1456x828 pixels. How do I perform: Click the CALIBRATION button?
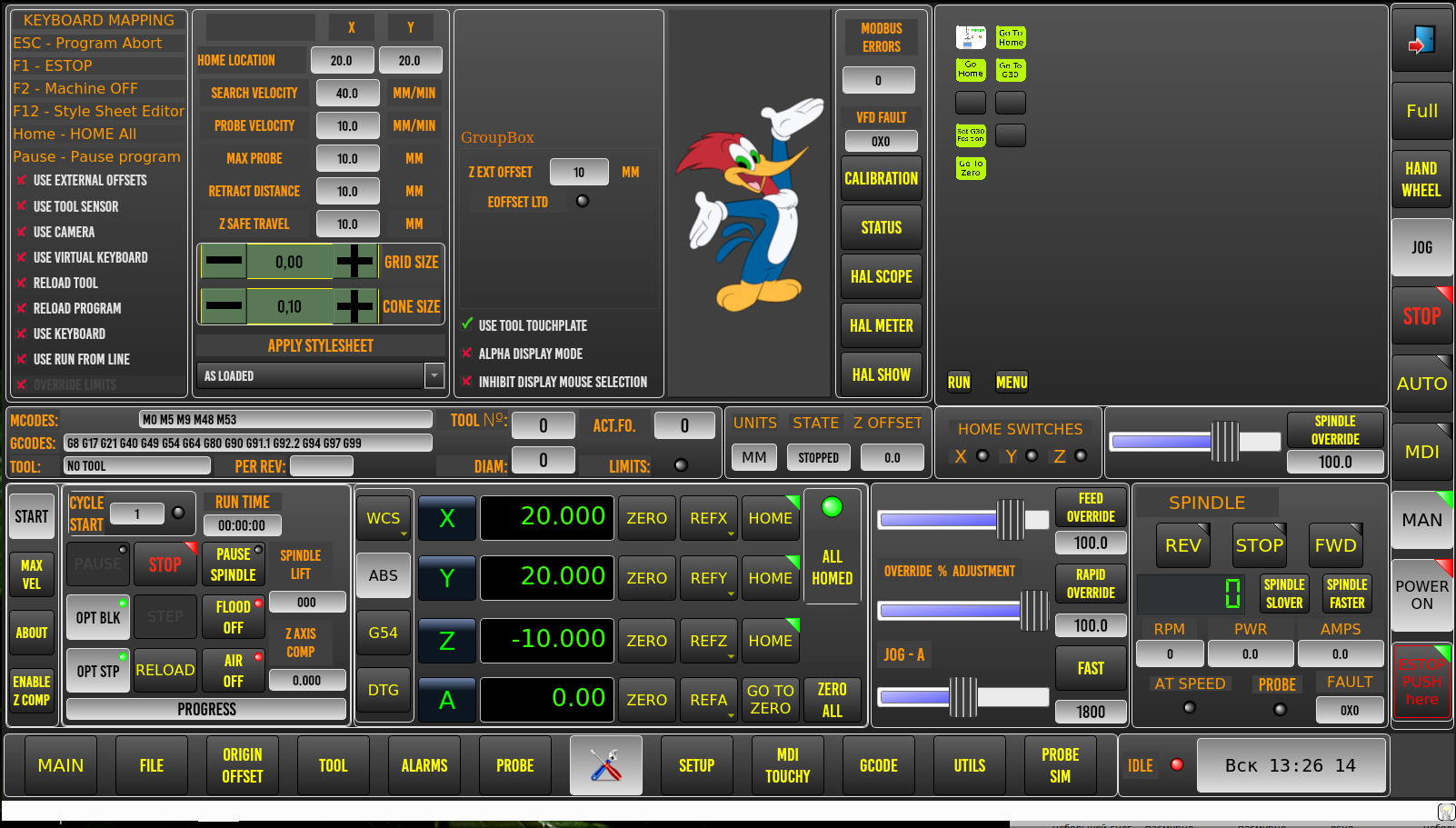click(882, 178)
